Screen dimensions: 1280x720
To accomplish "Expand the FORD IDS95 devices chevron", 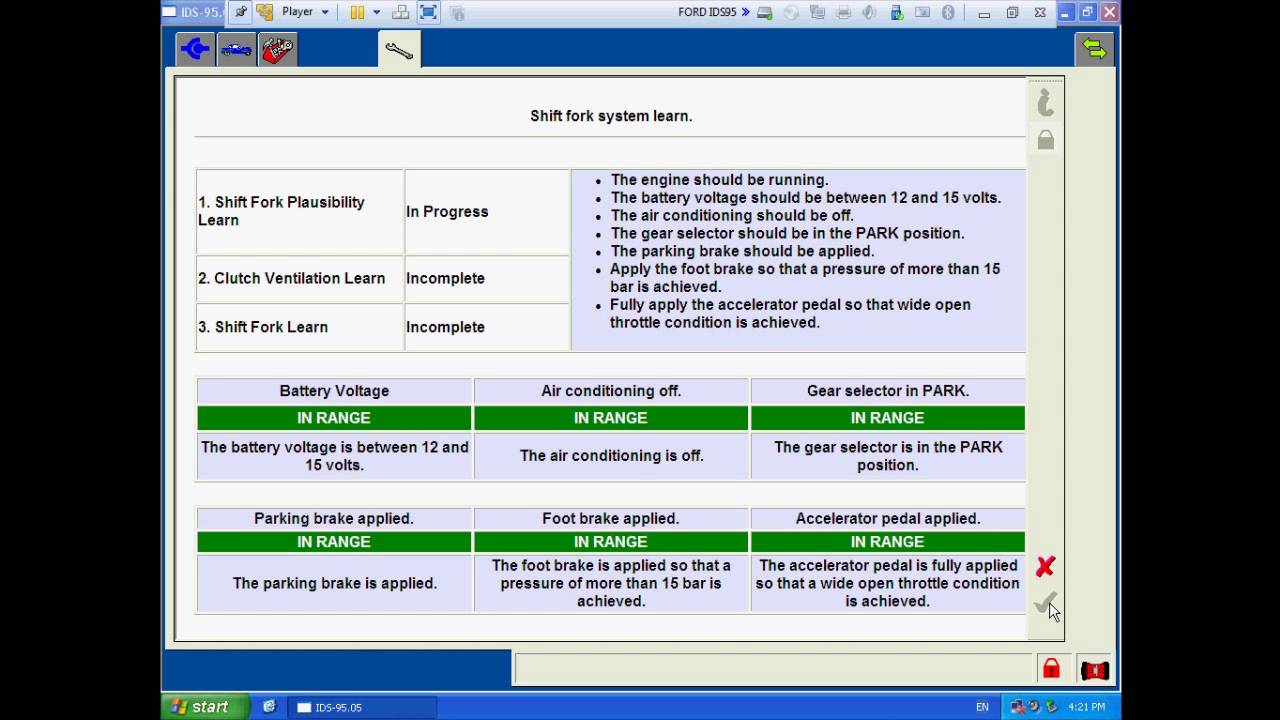I will tap(746, 12).
